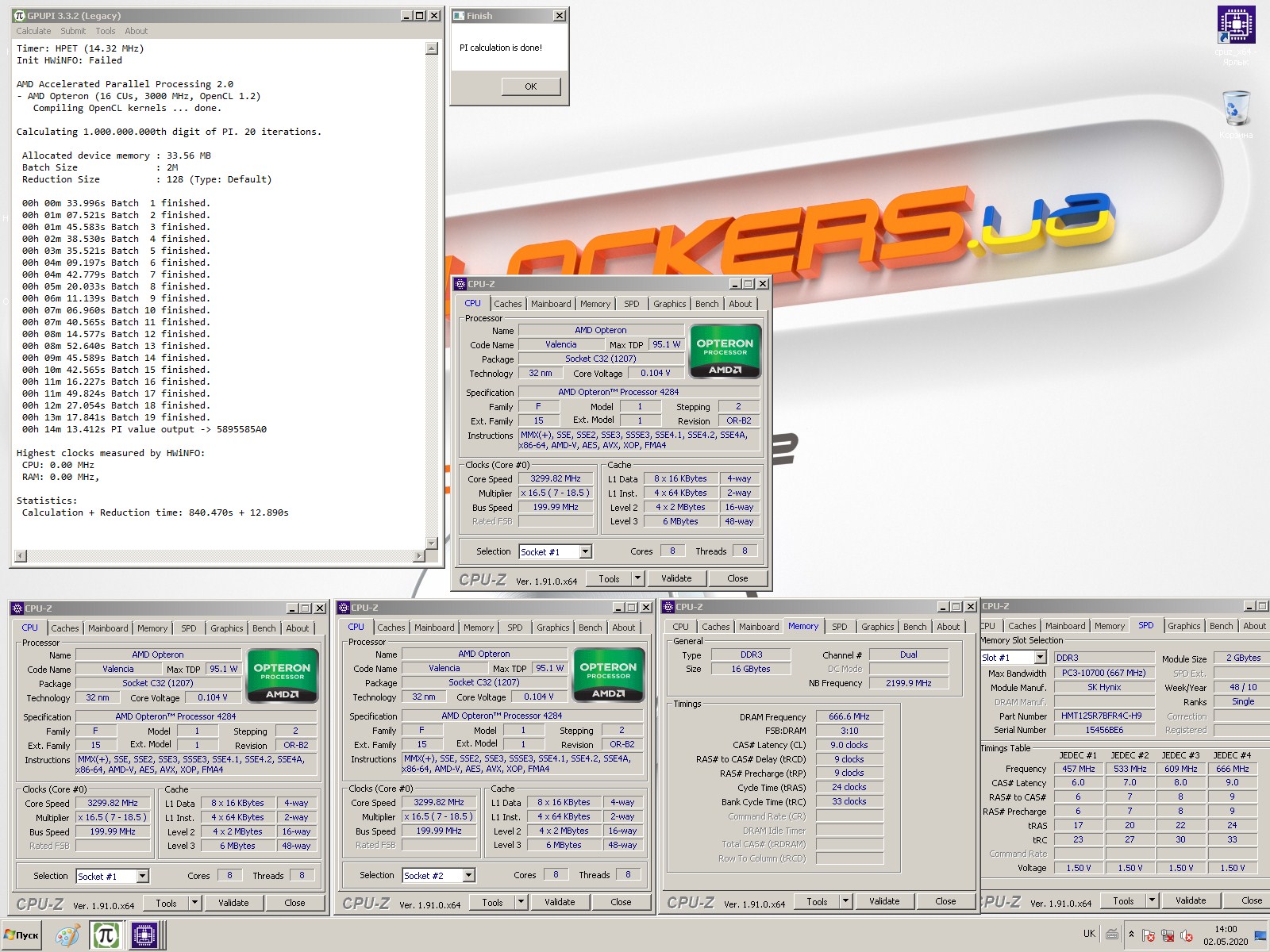Image resolution: width=1270 pixels, height=952 pixels.
Task: Click Close button in the Socket #2 CPU-Z window
Action: (621, 902)
